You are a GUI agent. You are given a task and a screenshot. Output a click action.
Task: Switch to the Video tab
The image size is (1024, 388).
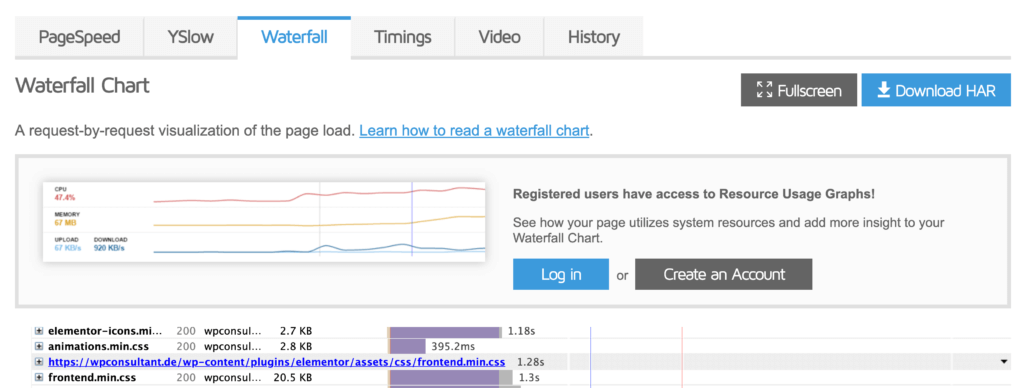pos(499,37)
